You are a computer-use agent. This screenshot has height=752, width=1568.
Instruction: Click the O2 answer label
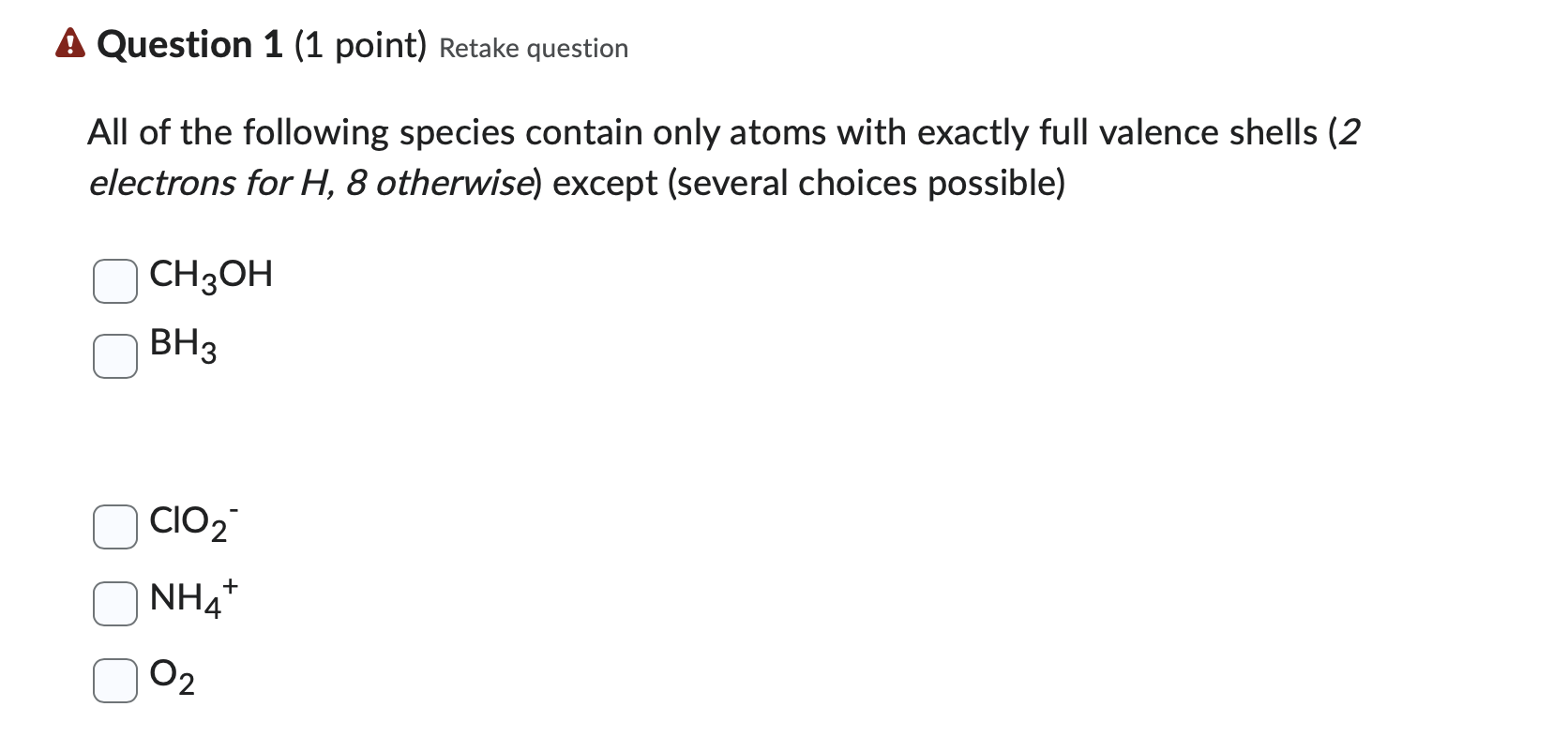(x=173, y=677)
